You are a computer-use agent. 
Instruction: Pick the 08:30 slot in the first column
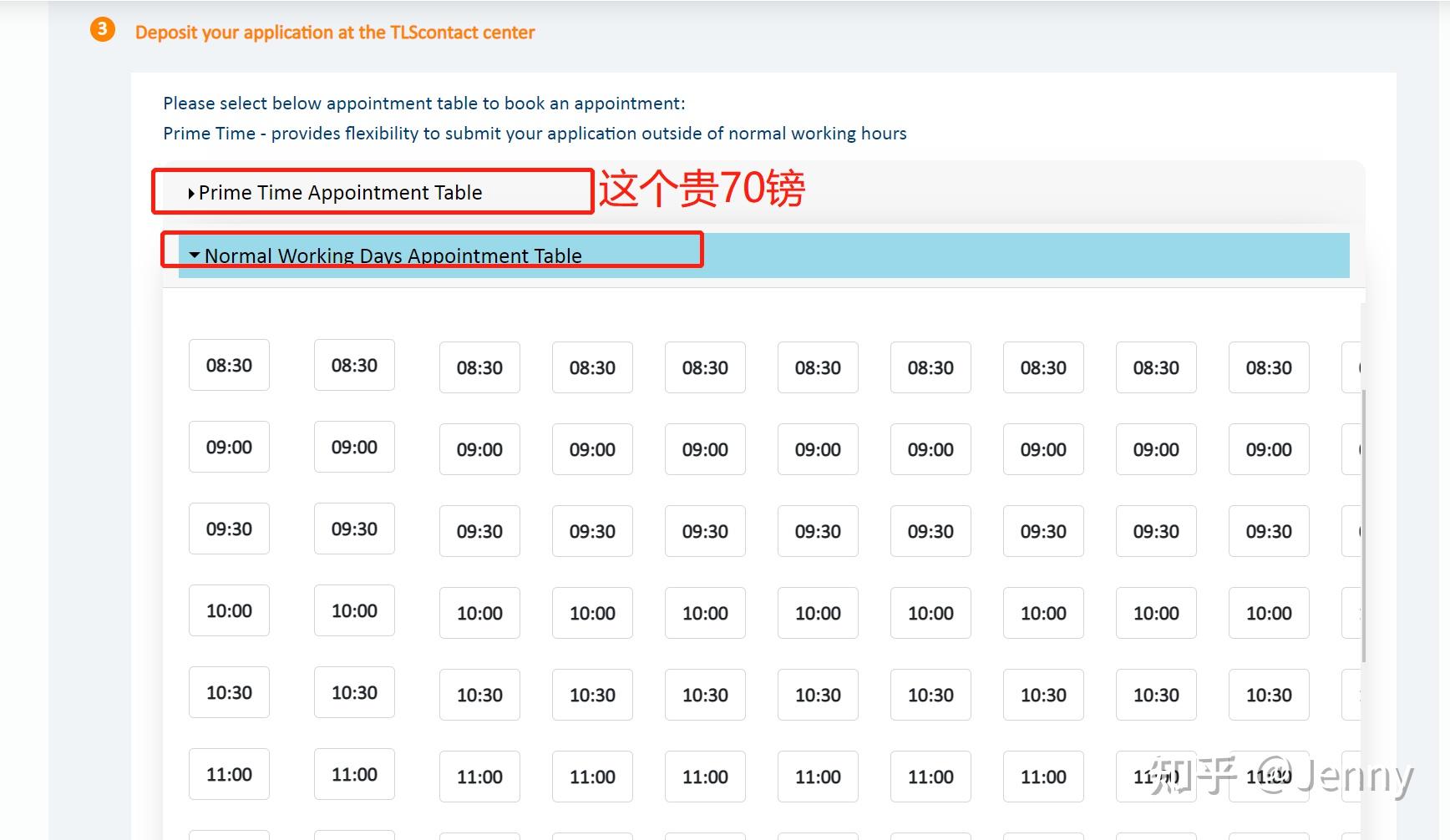click(229, 365)
